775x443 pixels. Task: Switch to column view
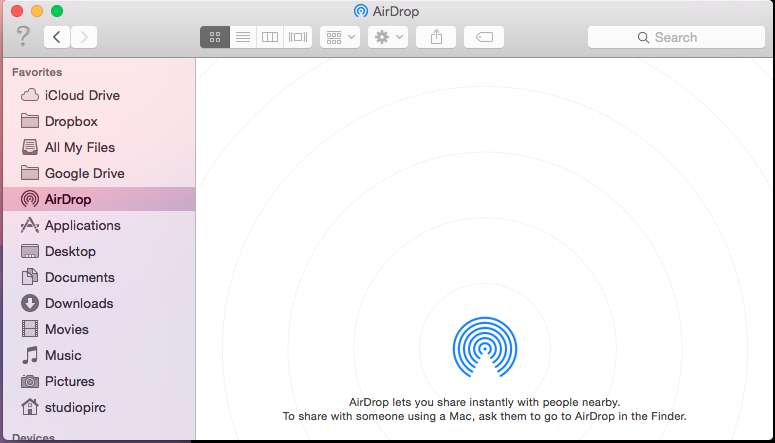tap(270, 37)
